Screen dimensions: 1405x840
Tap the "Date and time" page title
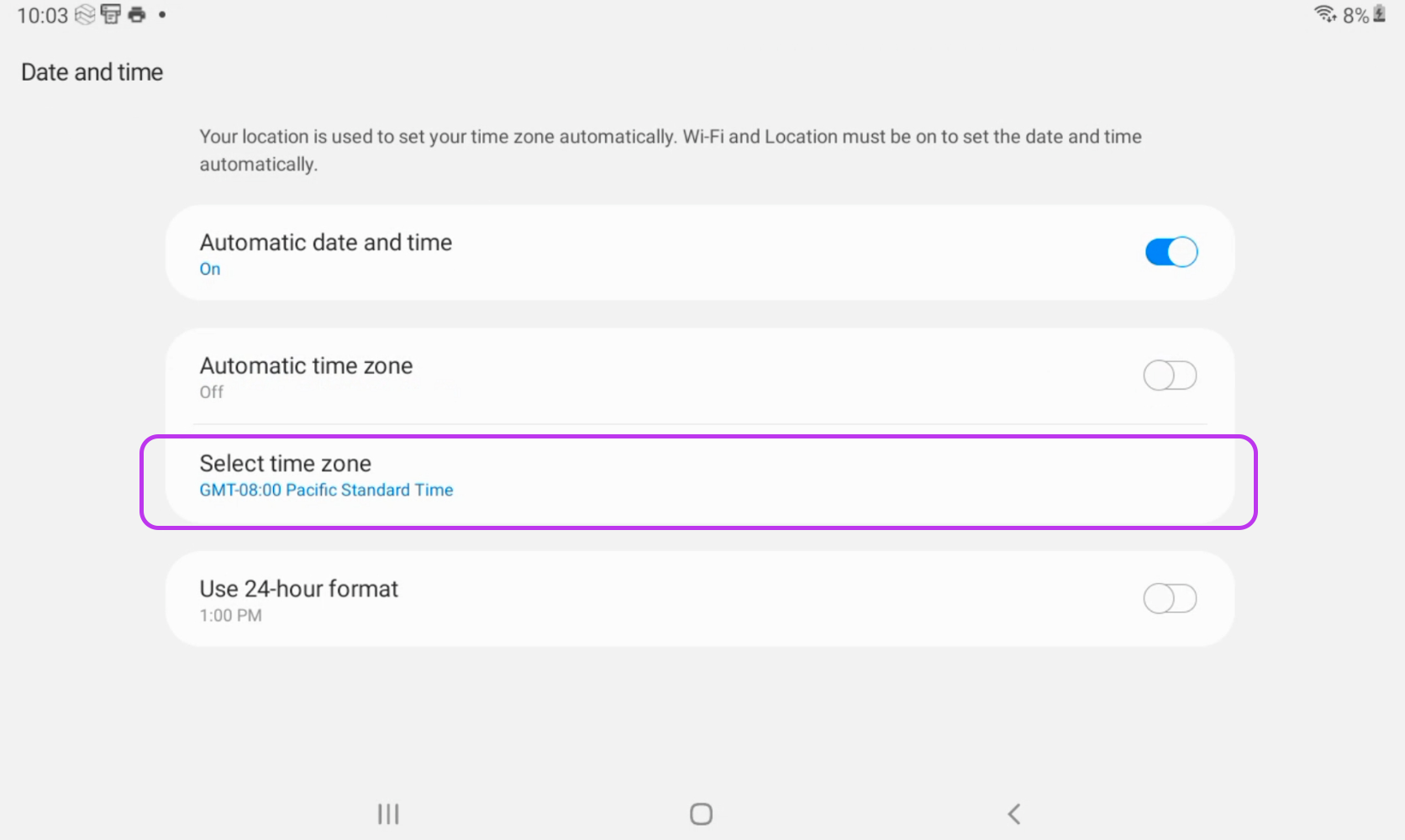tap(92, 72)
